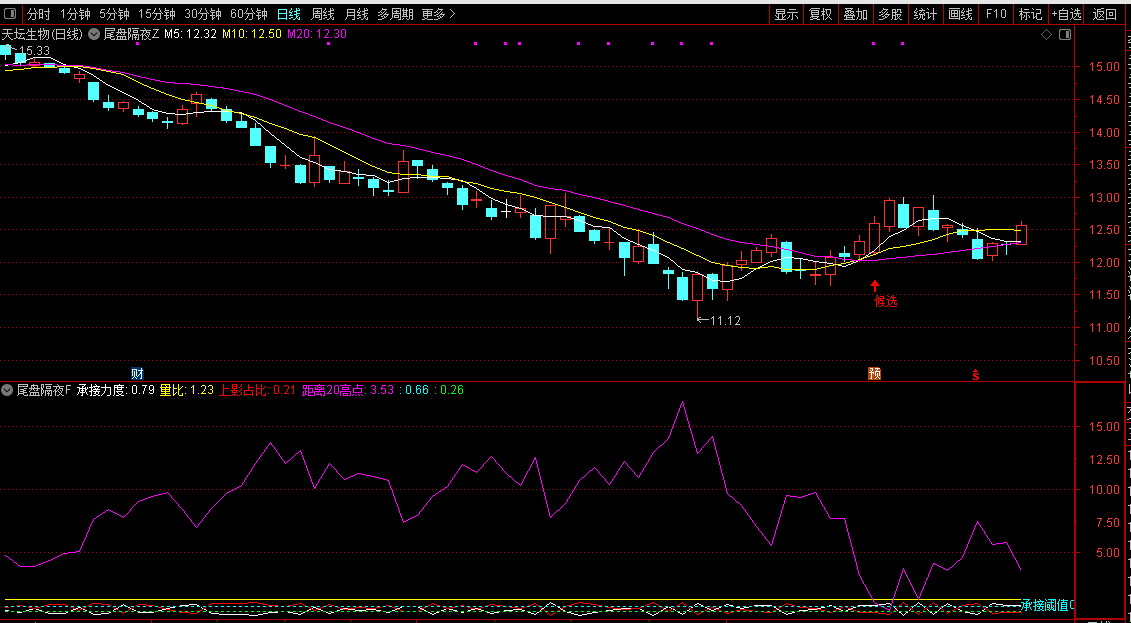Click the 返回 back button
This screenshot has height=623, width=1131.
tap(1105, 14)
